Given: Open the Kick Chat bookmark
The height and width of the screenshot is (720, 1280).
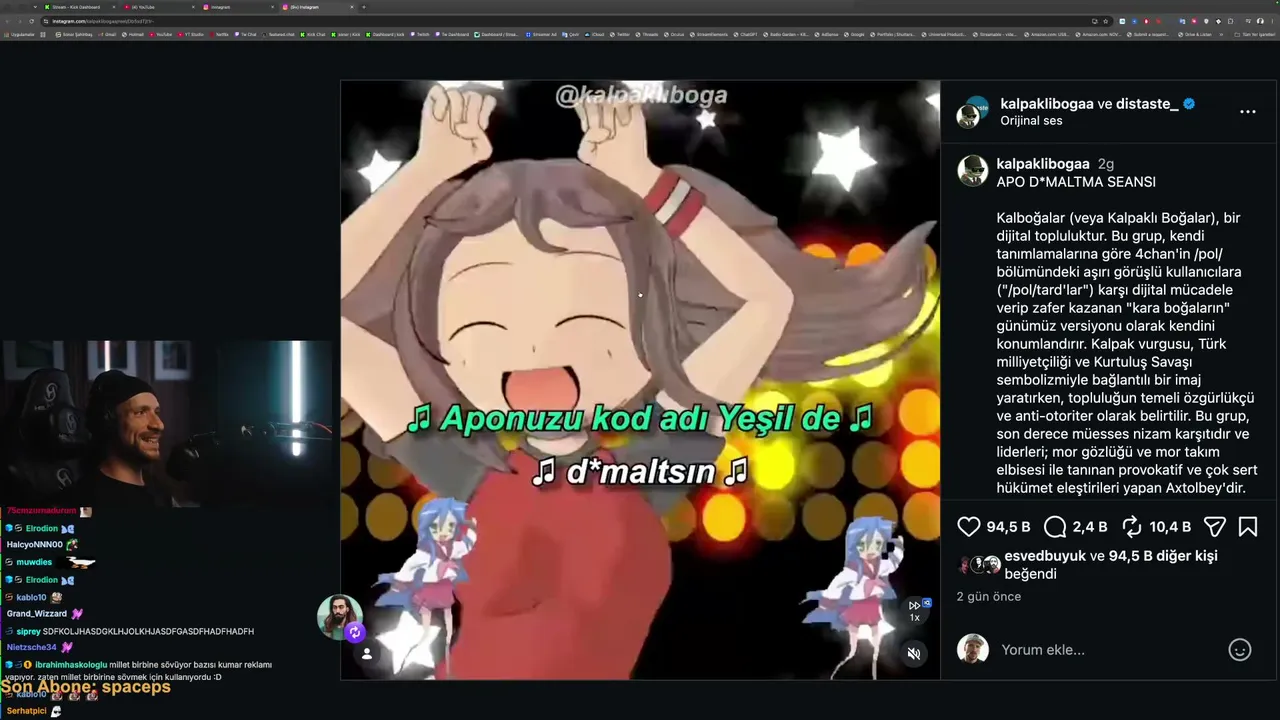Looking at the screenshot, I should pos(314,34).
